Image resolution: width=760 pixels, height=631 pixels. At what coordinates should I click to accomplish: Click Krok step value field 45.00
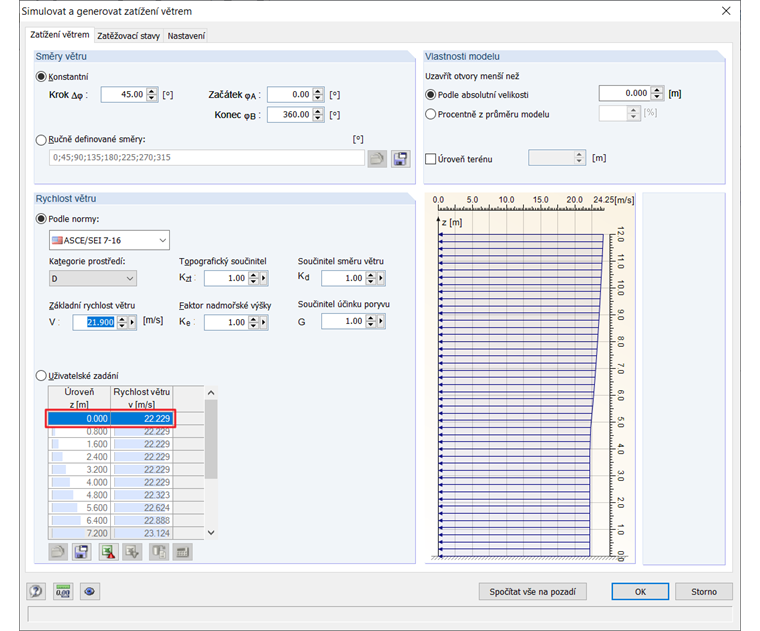(124, 95)
